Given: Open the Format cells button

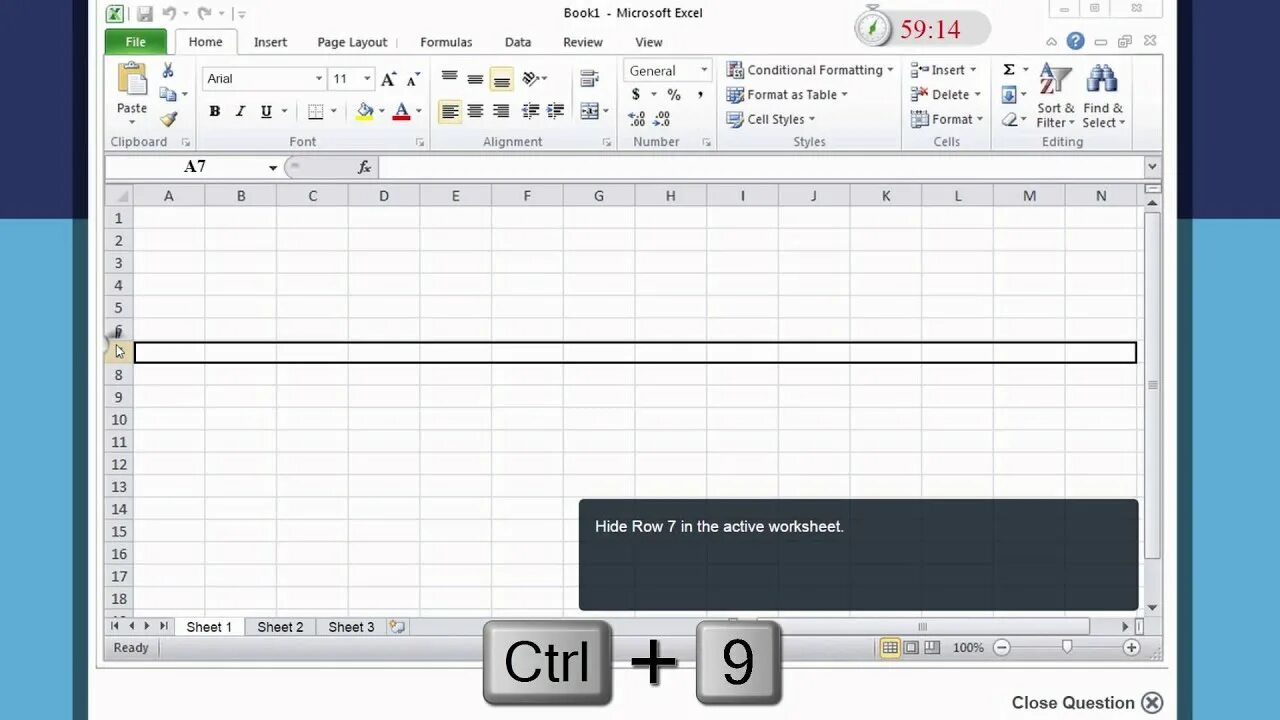Looking at the screenshot, I should pos(947,119).
